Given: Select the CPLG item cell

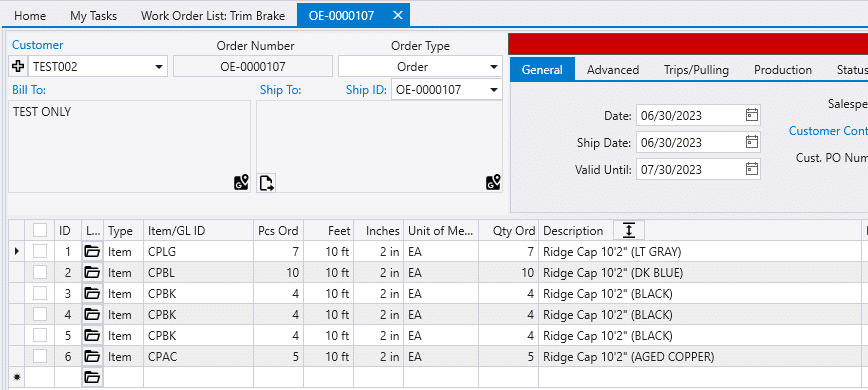Looking at the screenshot, I should pyautogui.click(x=199, y=252).
